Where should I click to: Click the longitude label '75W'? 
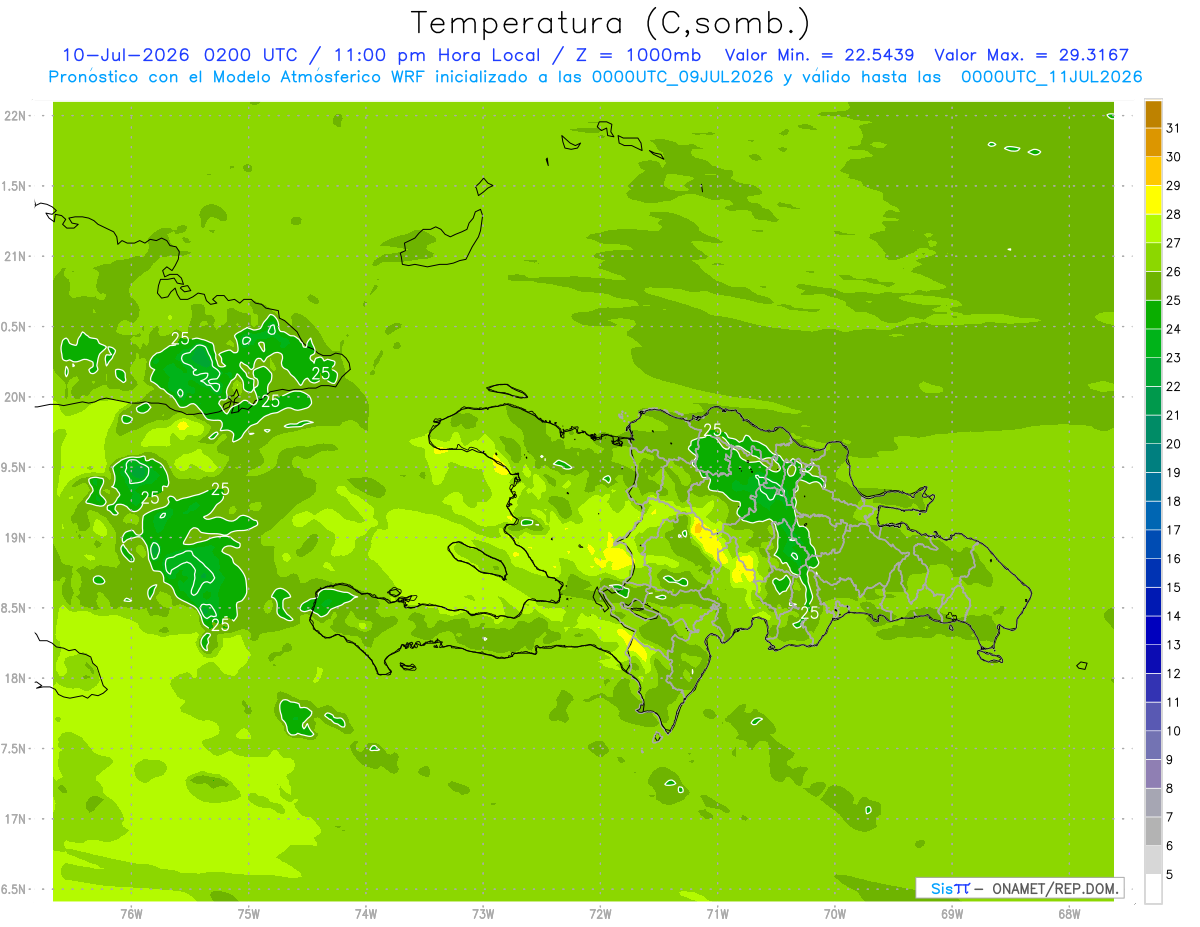[x=248, y=914]
